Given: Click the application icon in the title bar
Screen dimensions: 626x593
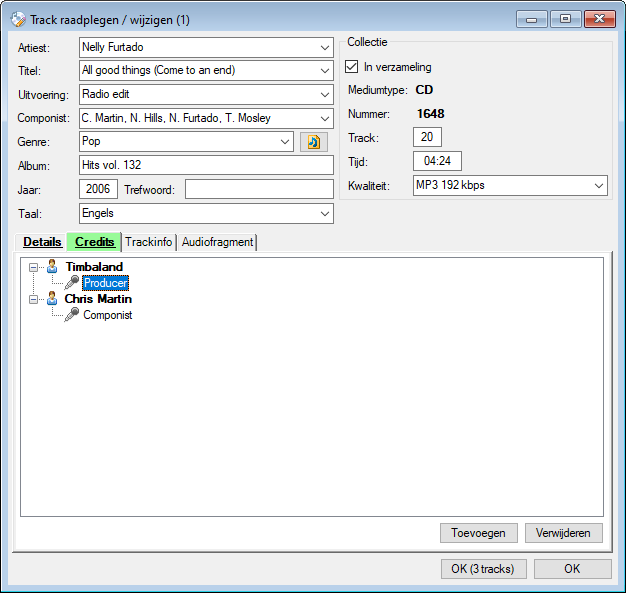Looking at the screenshot, I should tap(18, 19).
